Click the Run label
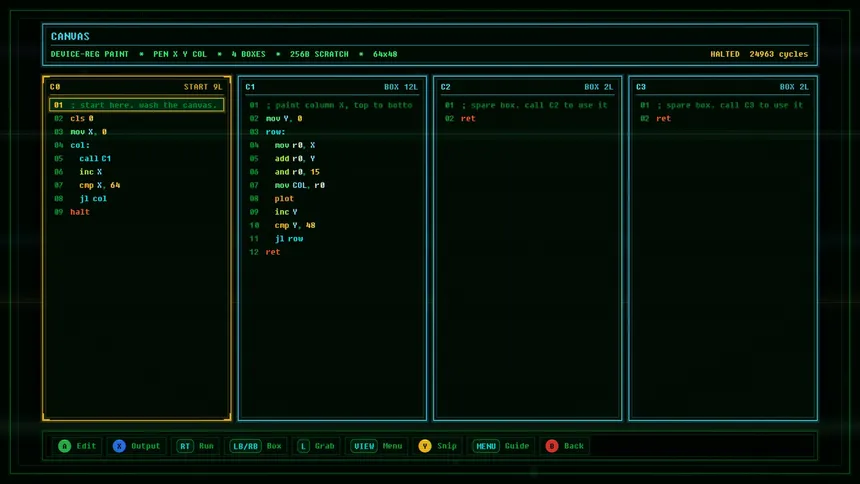This screenshot has height=484, width=860. (x=206, y=446)
